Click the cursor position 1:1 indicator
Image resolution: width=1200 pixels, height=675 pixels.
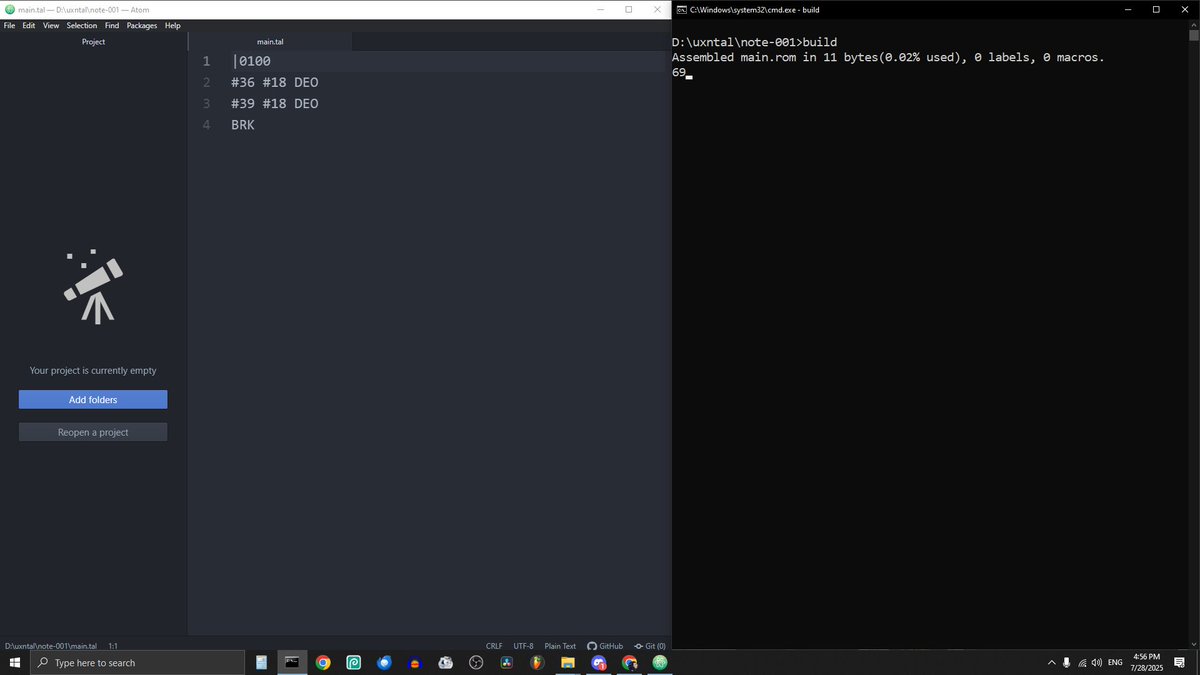[113, 646]
